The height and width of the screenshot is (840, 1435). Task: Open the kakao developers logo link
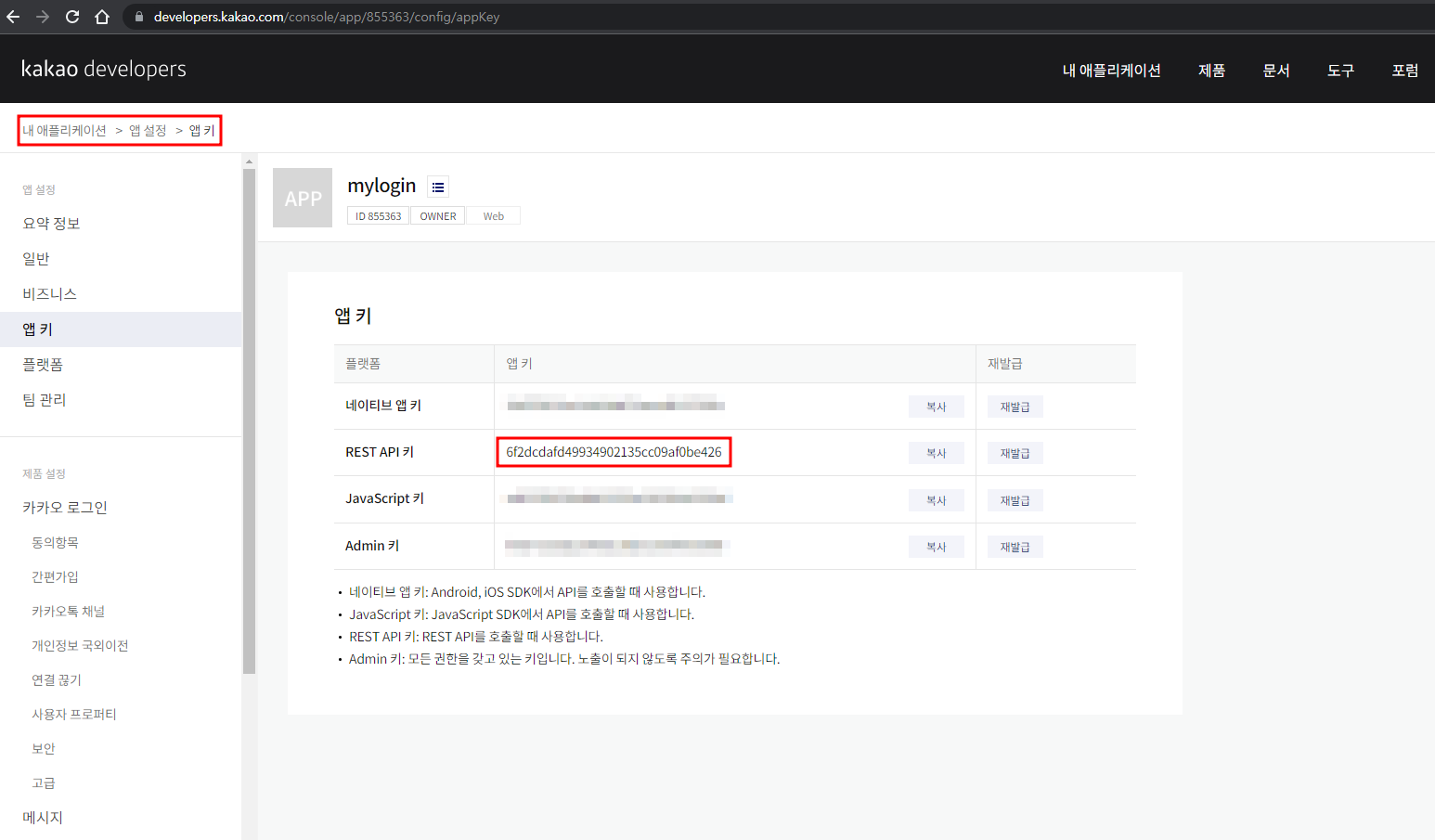click(103, 69)
